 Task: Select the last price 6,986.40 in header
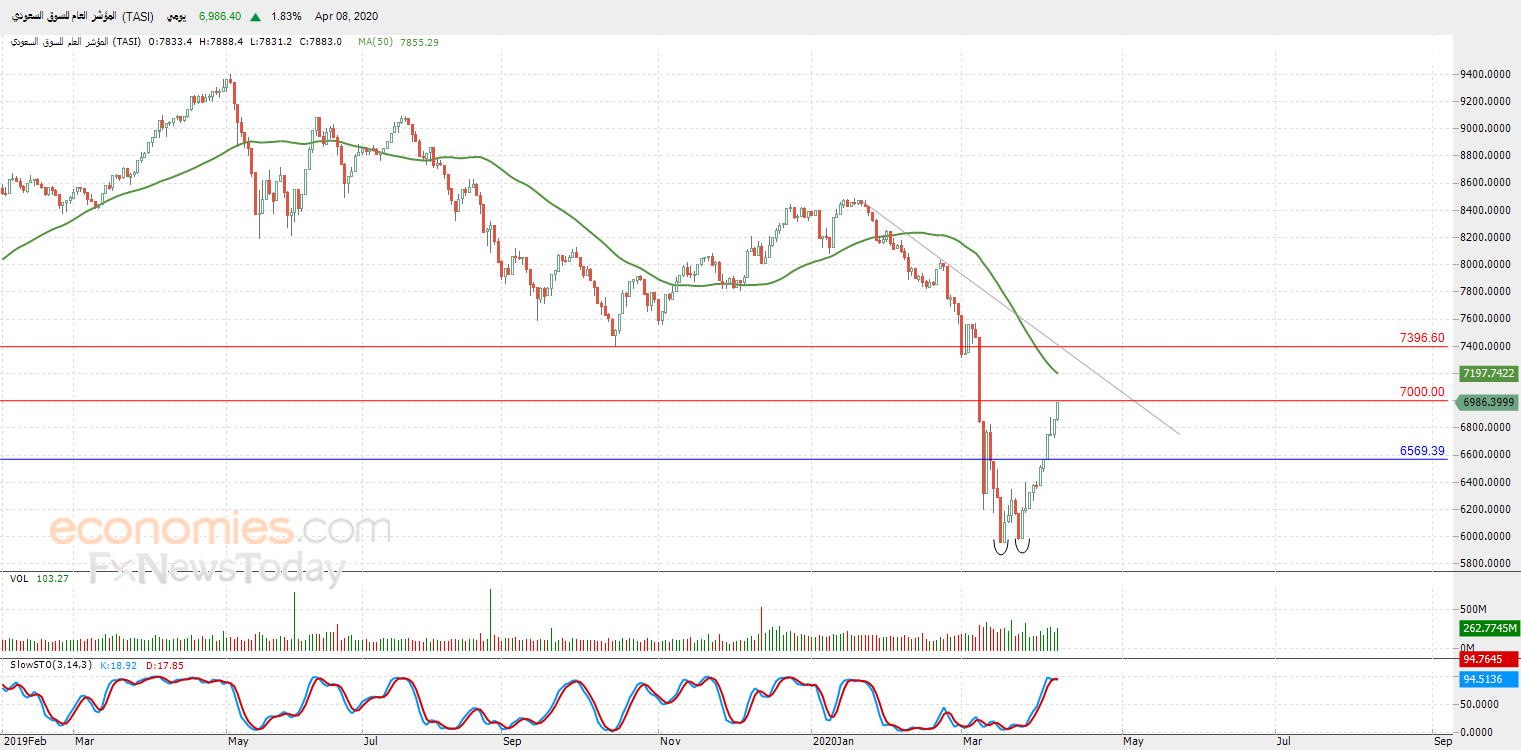[220, 17]
